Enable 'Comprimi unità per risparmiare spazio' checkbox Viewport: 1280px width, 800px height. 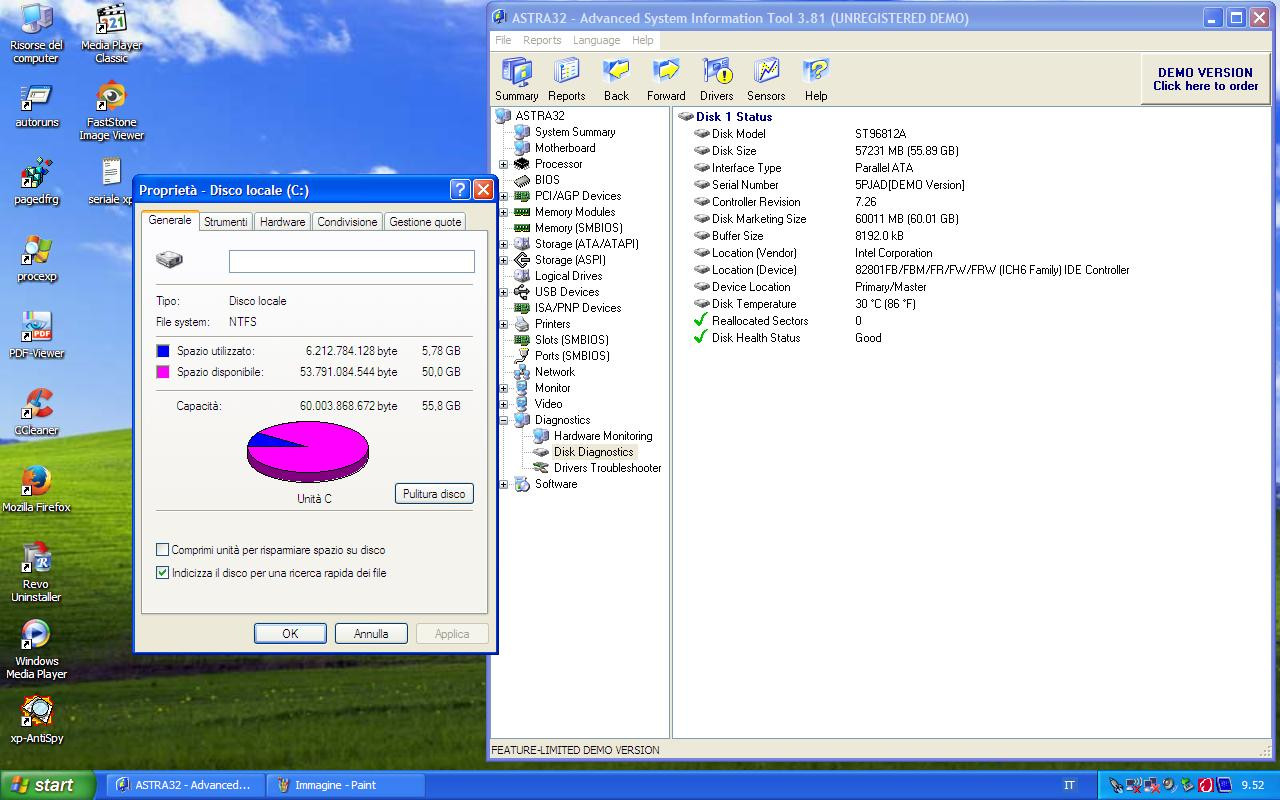point(163,550)
